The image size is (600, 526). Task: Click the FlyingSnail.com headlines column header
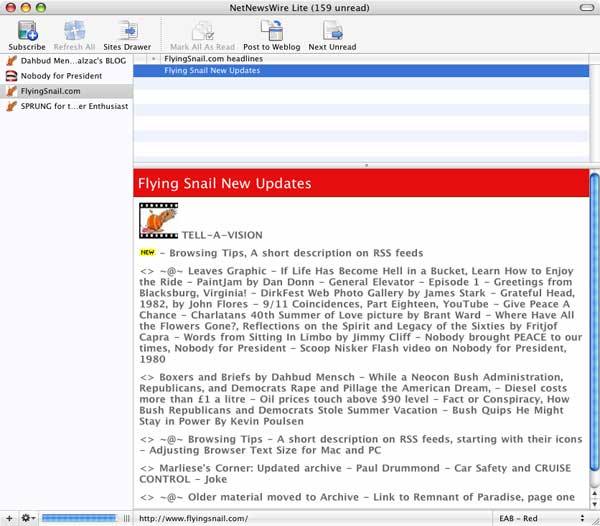(375, 59)
